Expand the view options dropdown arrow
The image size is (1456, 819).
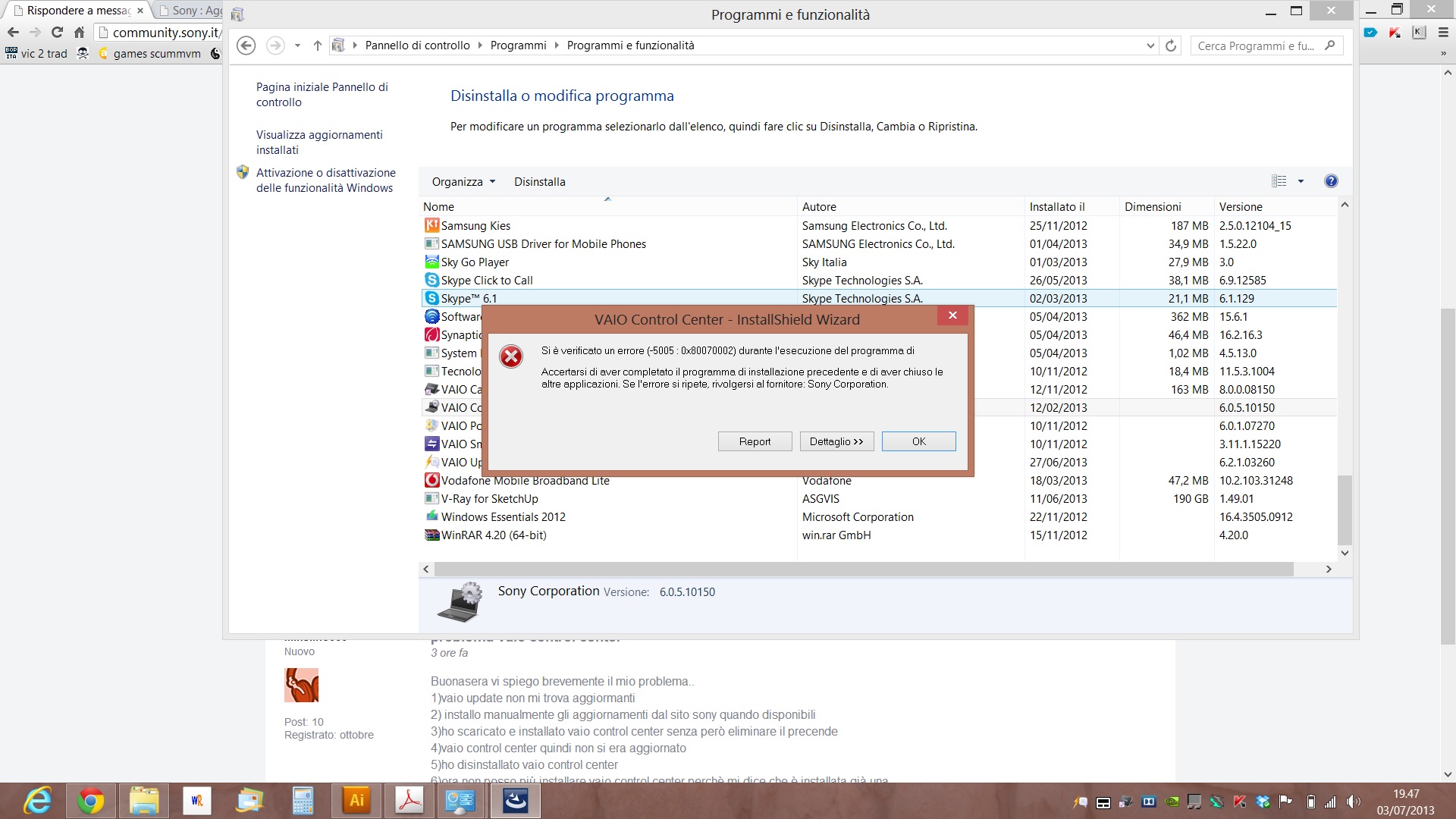pos(1301,181)
